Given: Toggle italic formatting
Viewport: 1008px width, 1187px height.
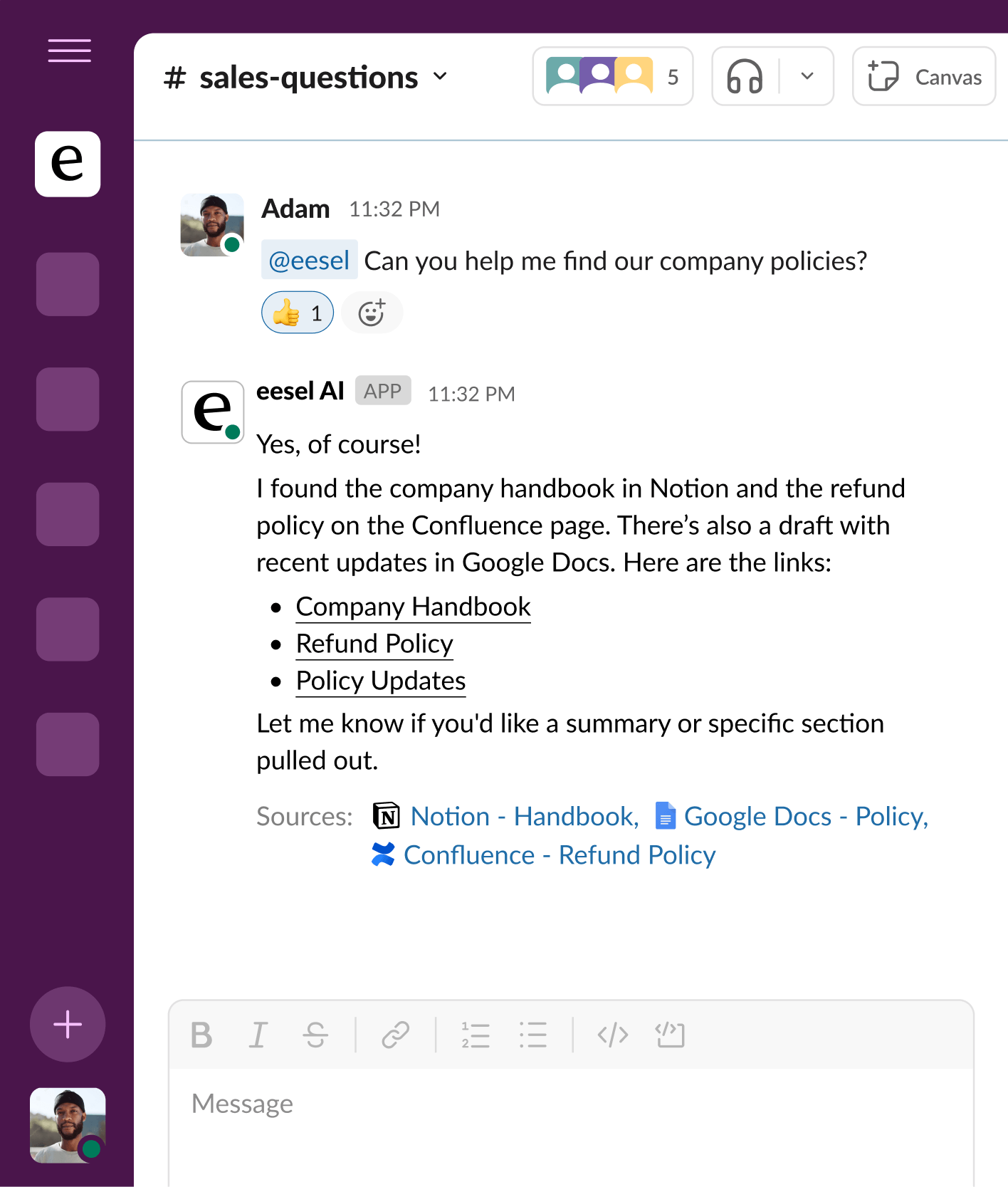Looking at the screenshot, I should pos(258,1035).
